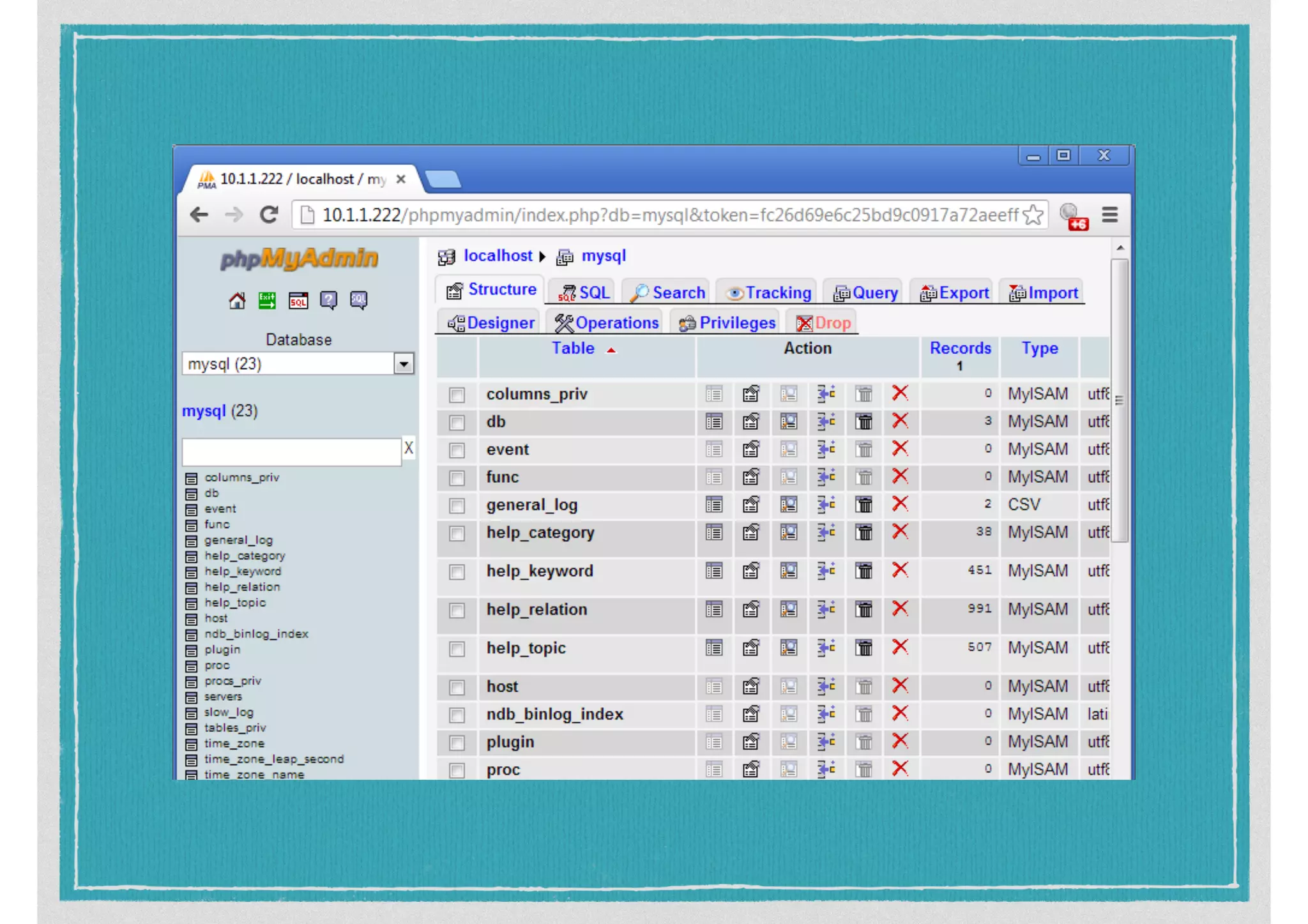Switch to the Export tab
This screenshot has width=1308, height=924.
(955, 293)
